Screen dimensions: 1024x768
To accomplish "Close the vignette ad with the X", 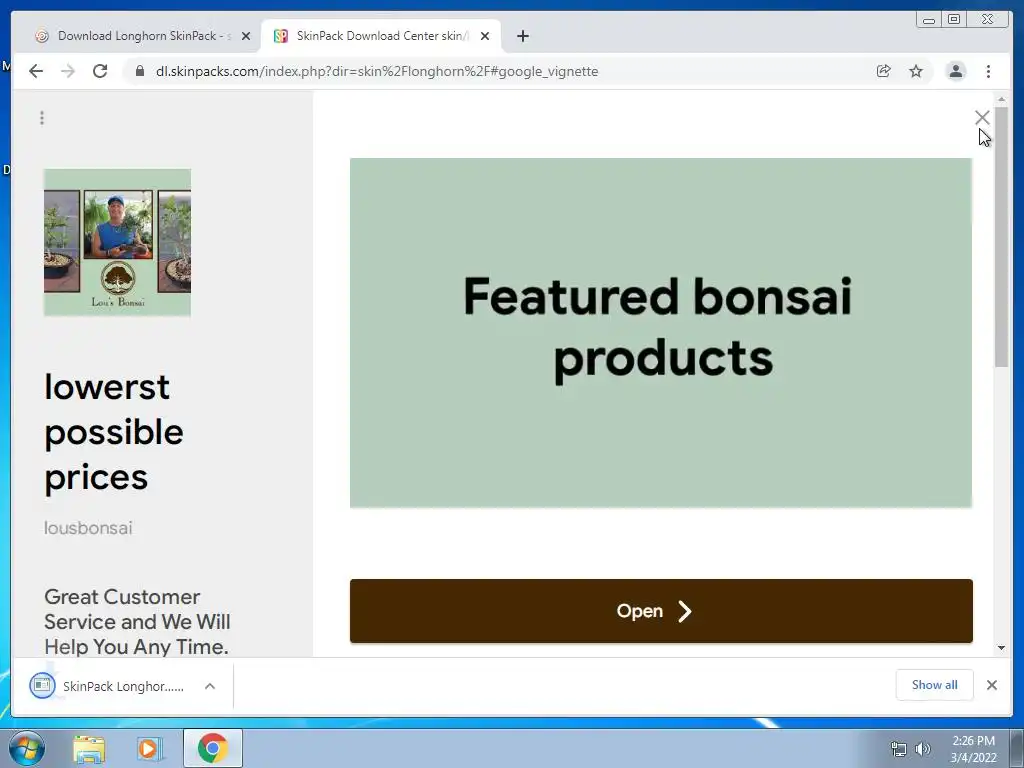I will 982,118.
